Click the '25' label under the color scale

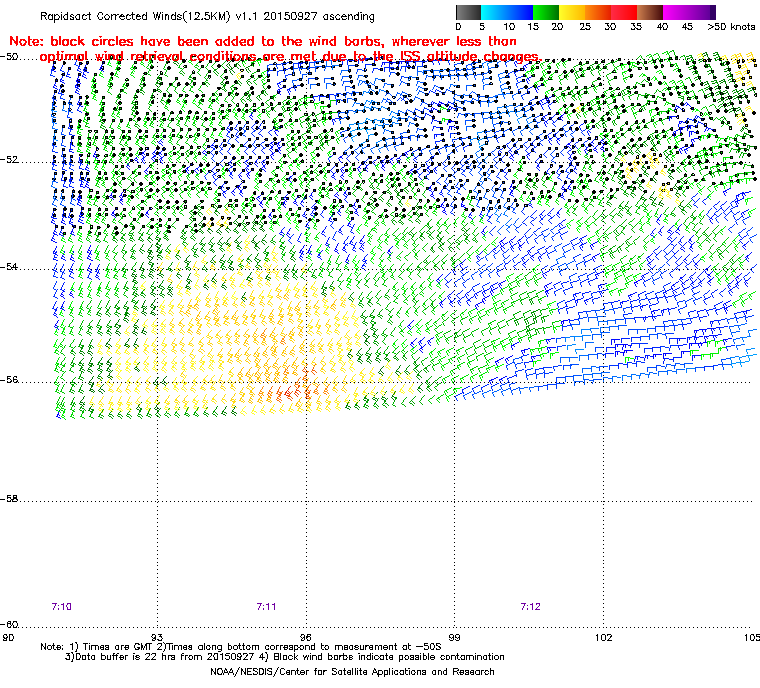point(585,27)
